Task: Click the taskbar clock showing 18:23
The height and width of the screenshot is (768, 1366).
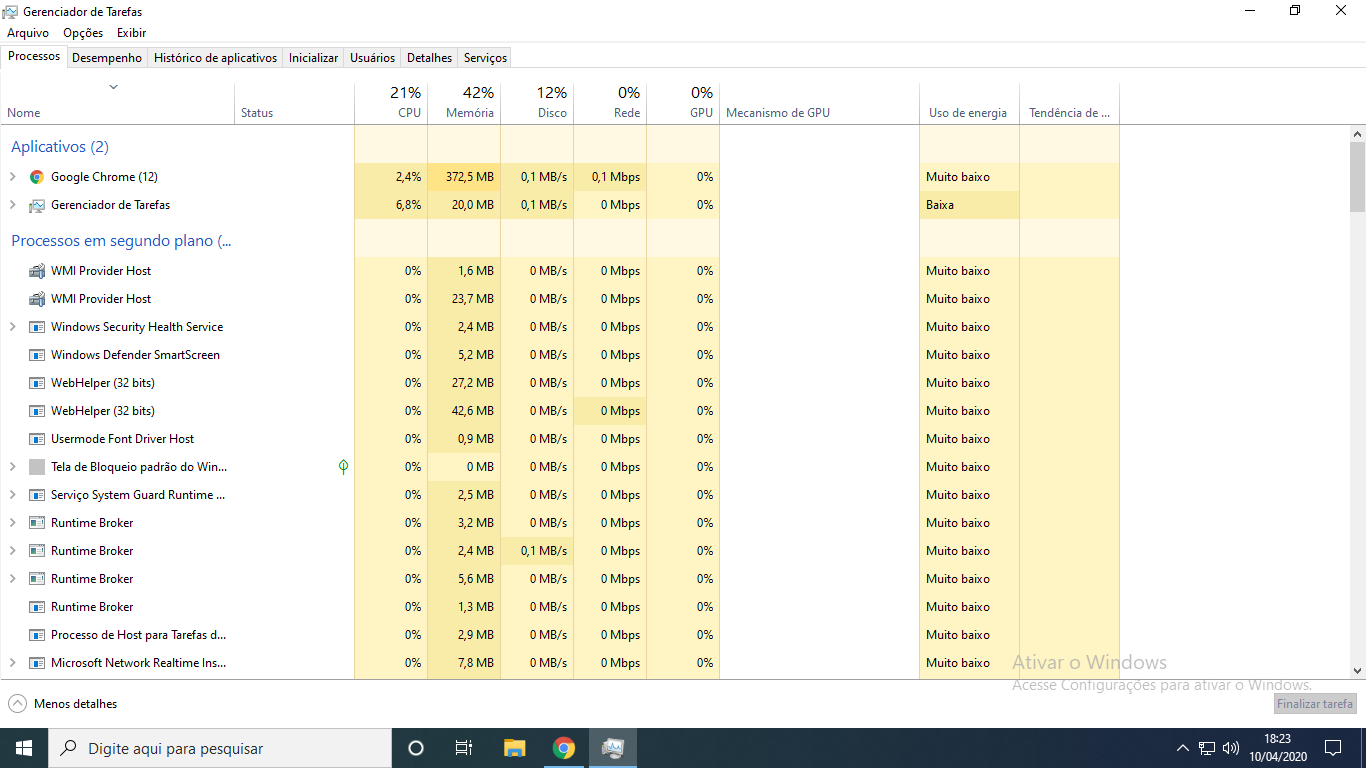Action: 1277,748
